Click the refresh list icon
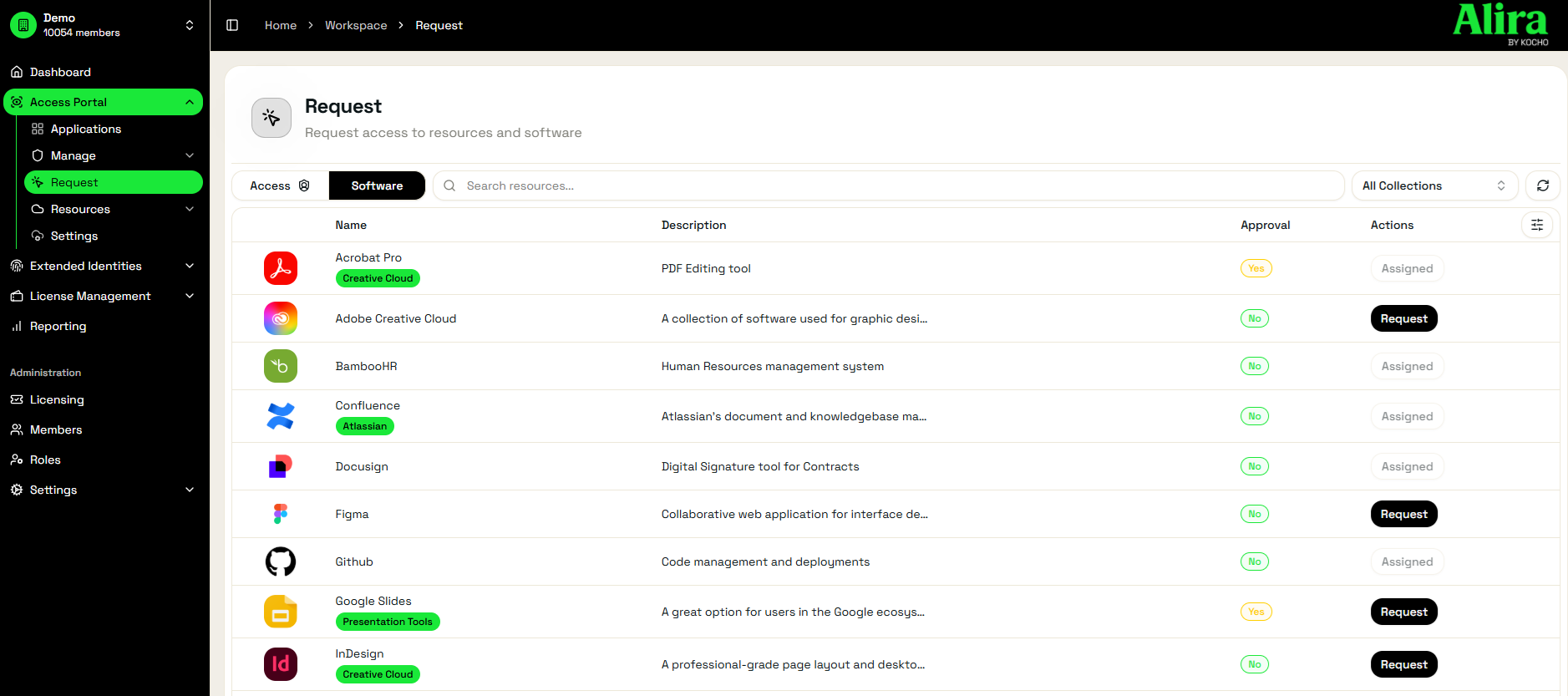 [1543, 185]
